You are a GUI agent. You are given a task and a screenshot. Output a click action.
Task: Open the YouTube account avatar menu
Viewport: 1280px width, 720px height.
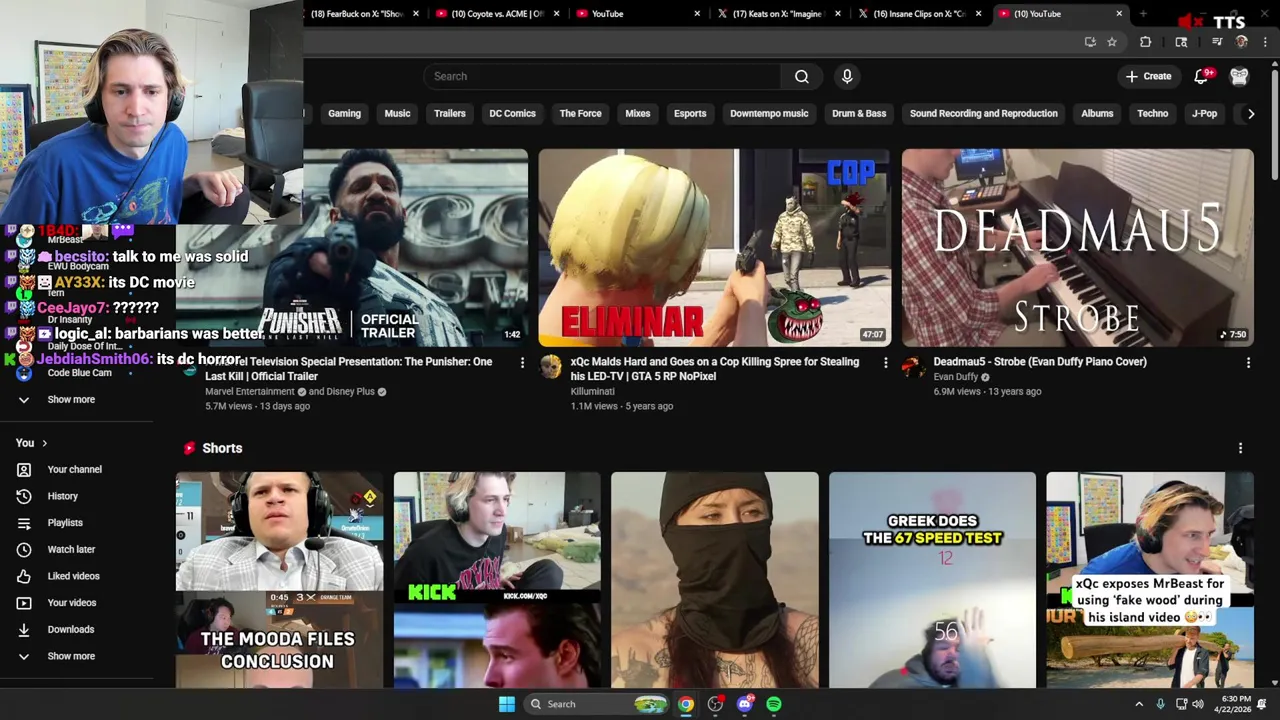[x=1239, y=76]
